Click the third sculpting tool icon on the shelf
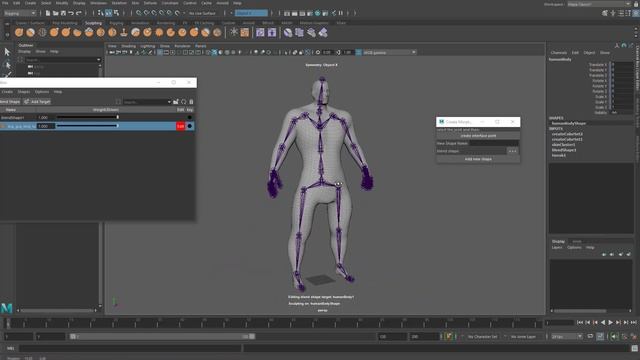 click(42, 33)
